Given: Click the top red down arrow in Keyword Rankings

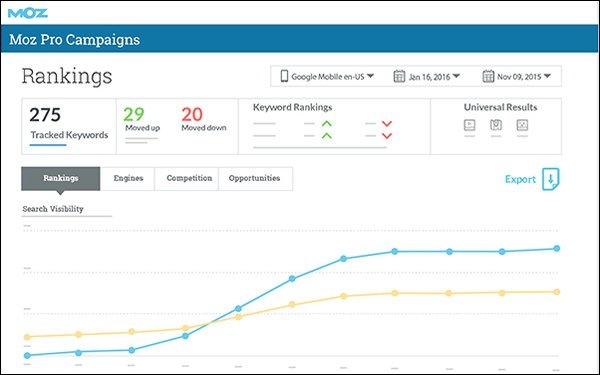Looking at the screenshot, I should click(387, 124).
